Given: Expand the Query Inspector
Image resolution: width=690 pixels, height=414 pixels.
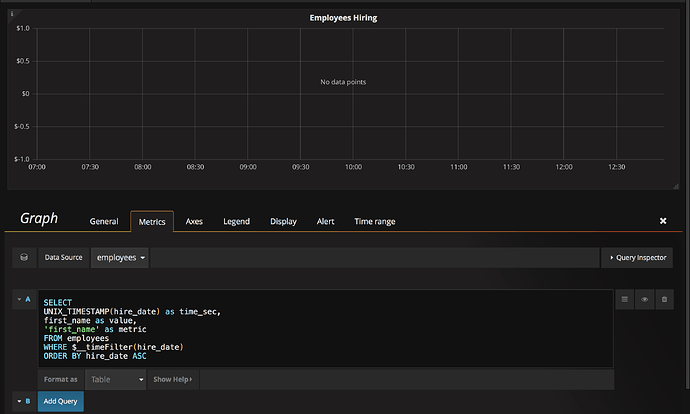Looking at the screenshot, I should click(x=637, y=257).
